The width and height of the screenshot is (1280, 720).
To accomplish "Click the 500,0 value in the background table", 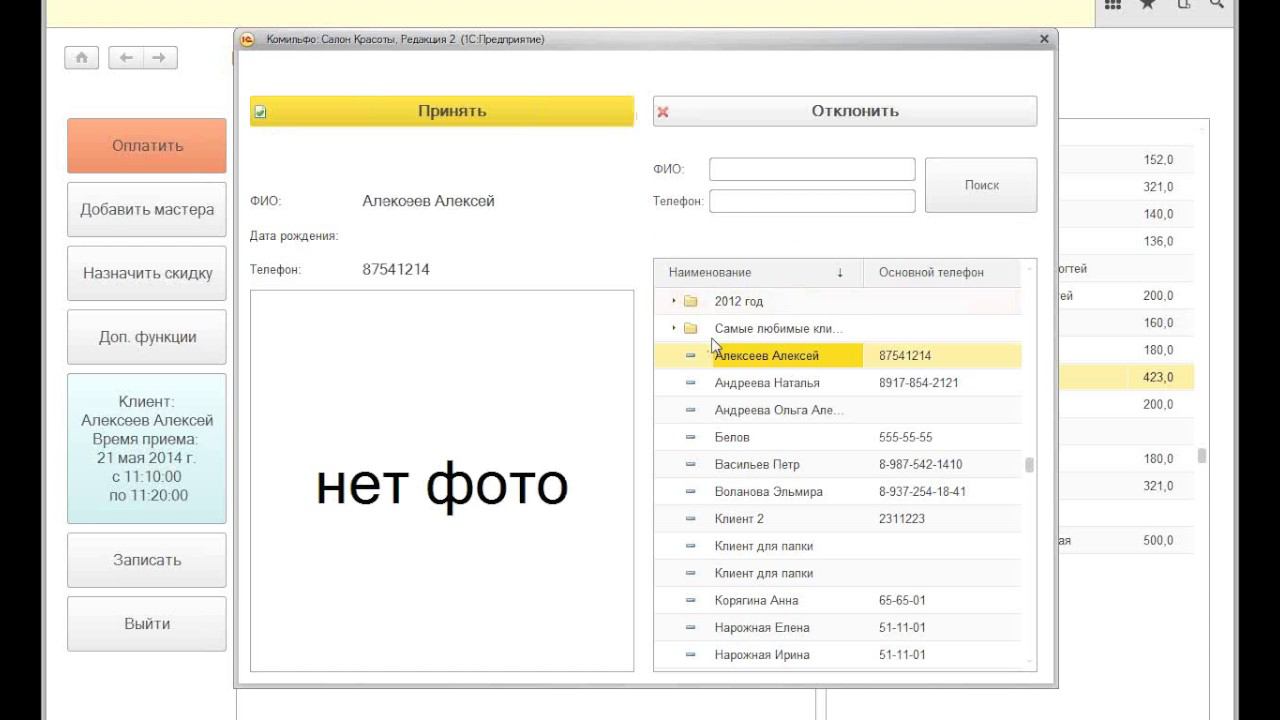I will (x=1158, y=540).
